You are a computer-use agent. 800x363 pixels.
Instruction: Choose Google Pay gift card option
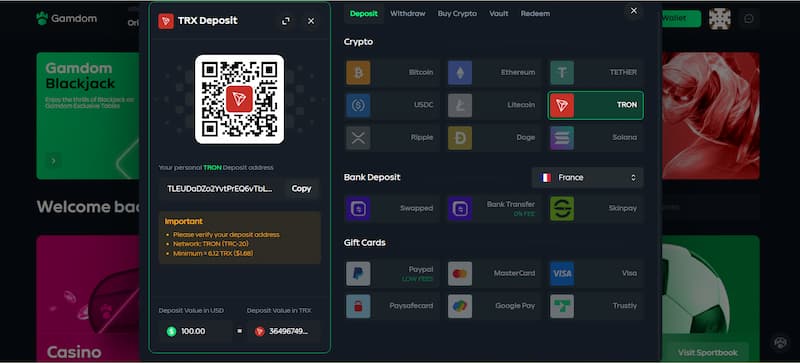pyautogui.click(x=494, y=306)
